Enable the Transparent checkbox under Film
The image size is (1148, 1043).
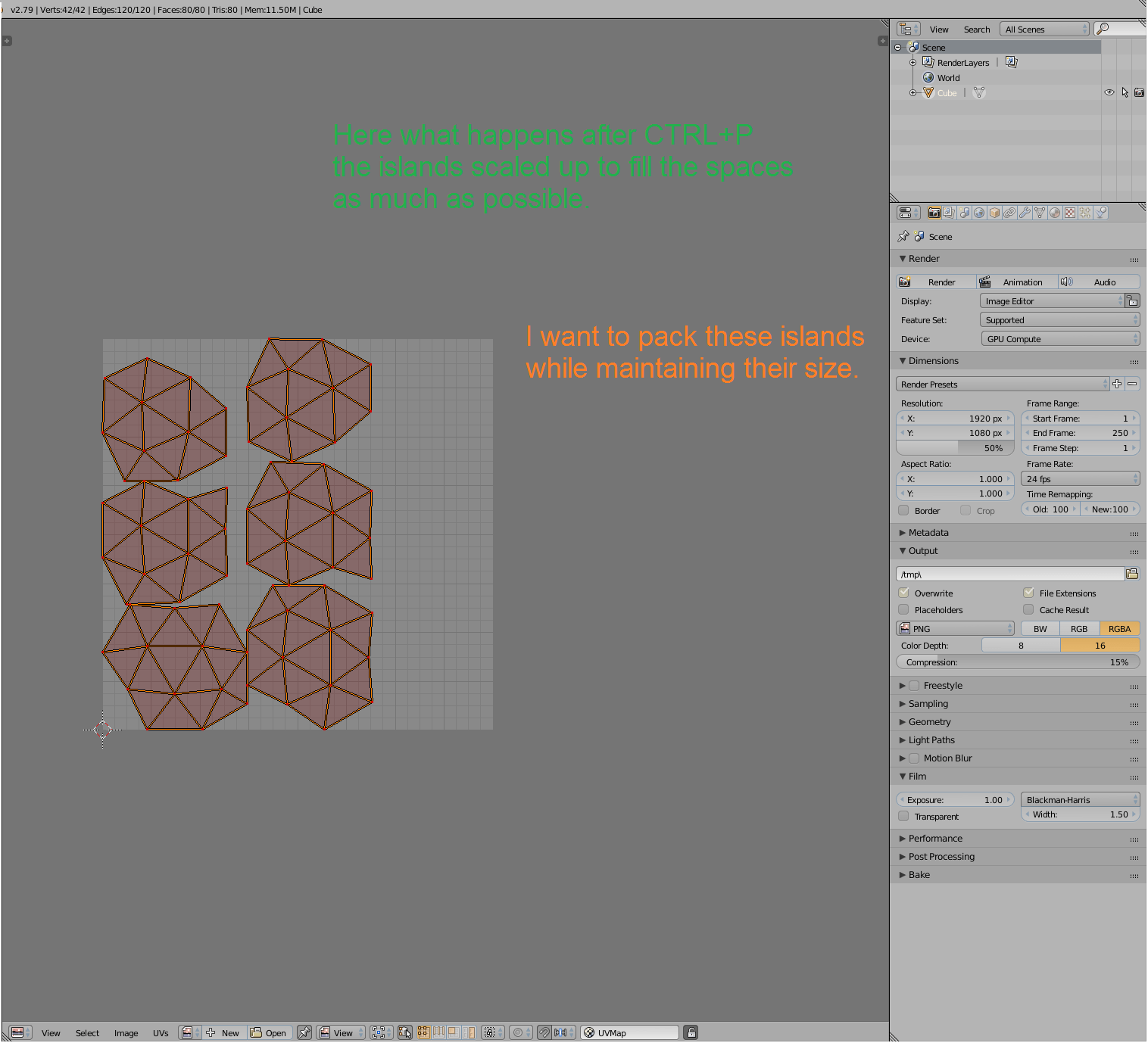(903, 816)
